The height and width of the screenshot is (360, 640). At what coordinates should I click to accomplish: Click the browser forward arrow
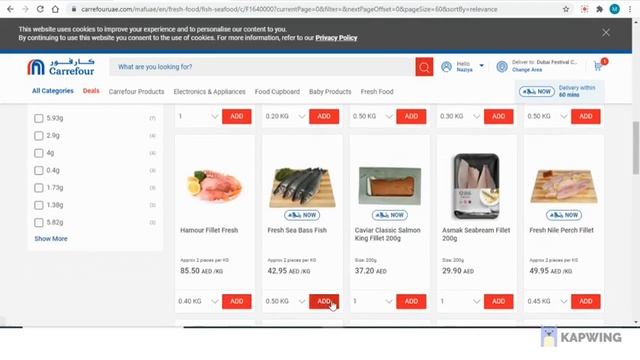pos(25,9)
